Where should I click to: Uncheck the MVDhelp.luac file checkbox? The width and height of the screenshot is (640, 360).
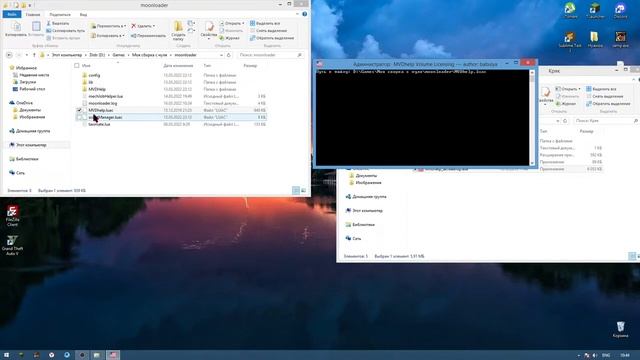tap(79, 110)
